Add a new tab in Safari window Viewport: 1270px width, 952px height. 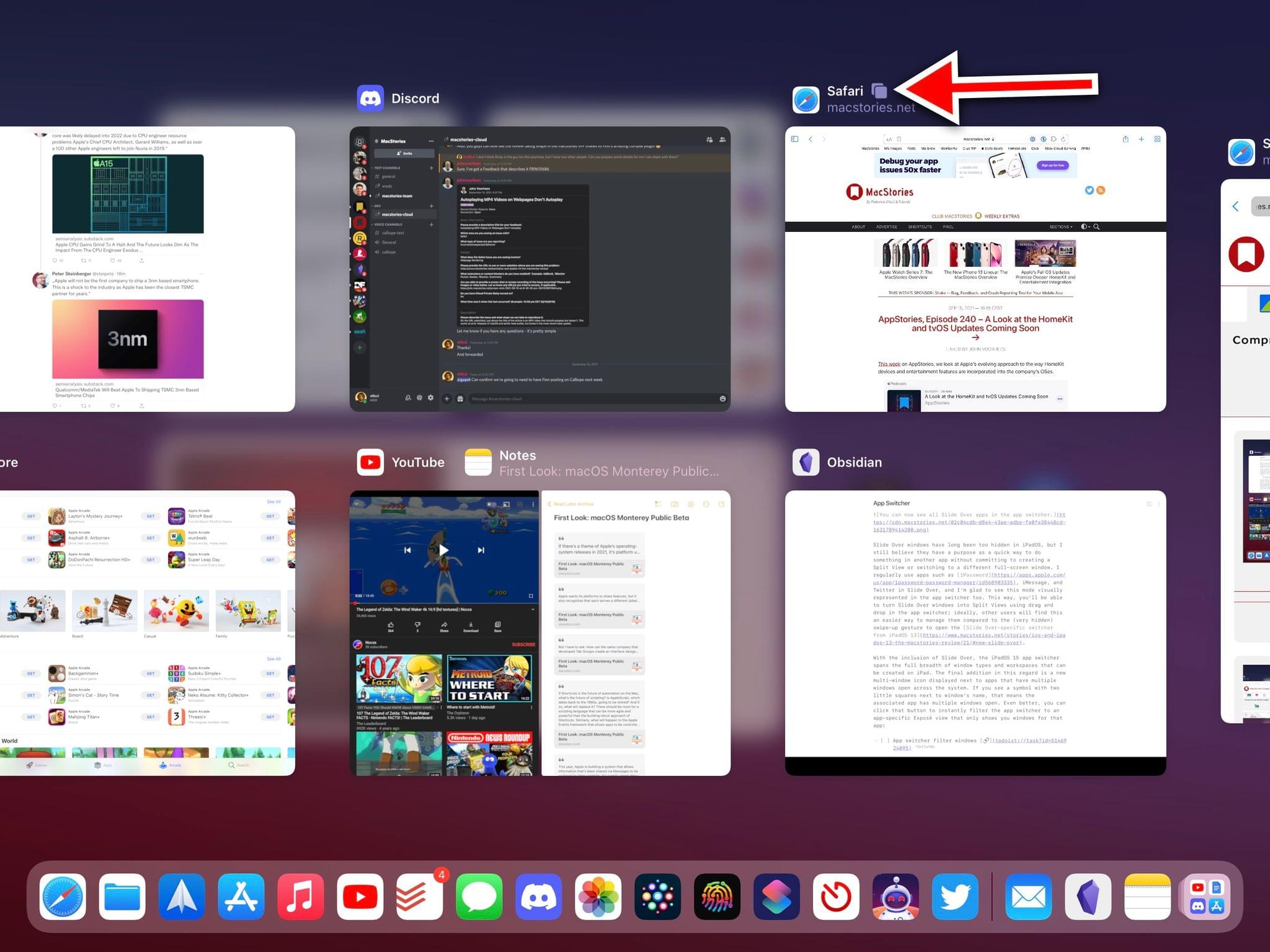pos(1141,139)
